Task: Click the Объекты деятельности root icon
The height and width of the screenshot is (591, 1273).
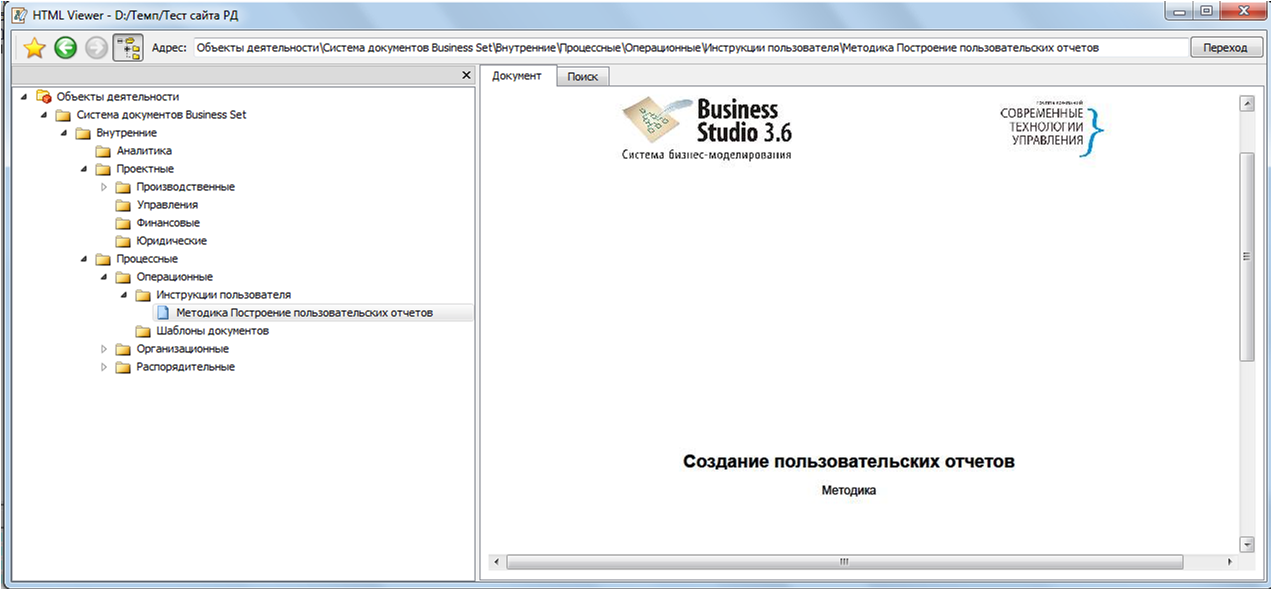Action: coord(43,97)
